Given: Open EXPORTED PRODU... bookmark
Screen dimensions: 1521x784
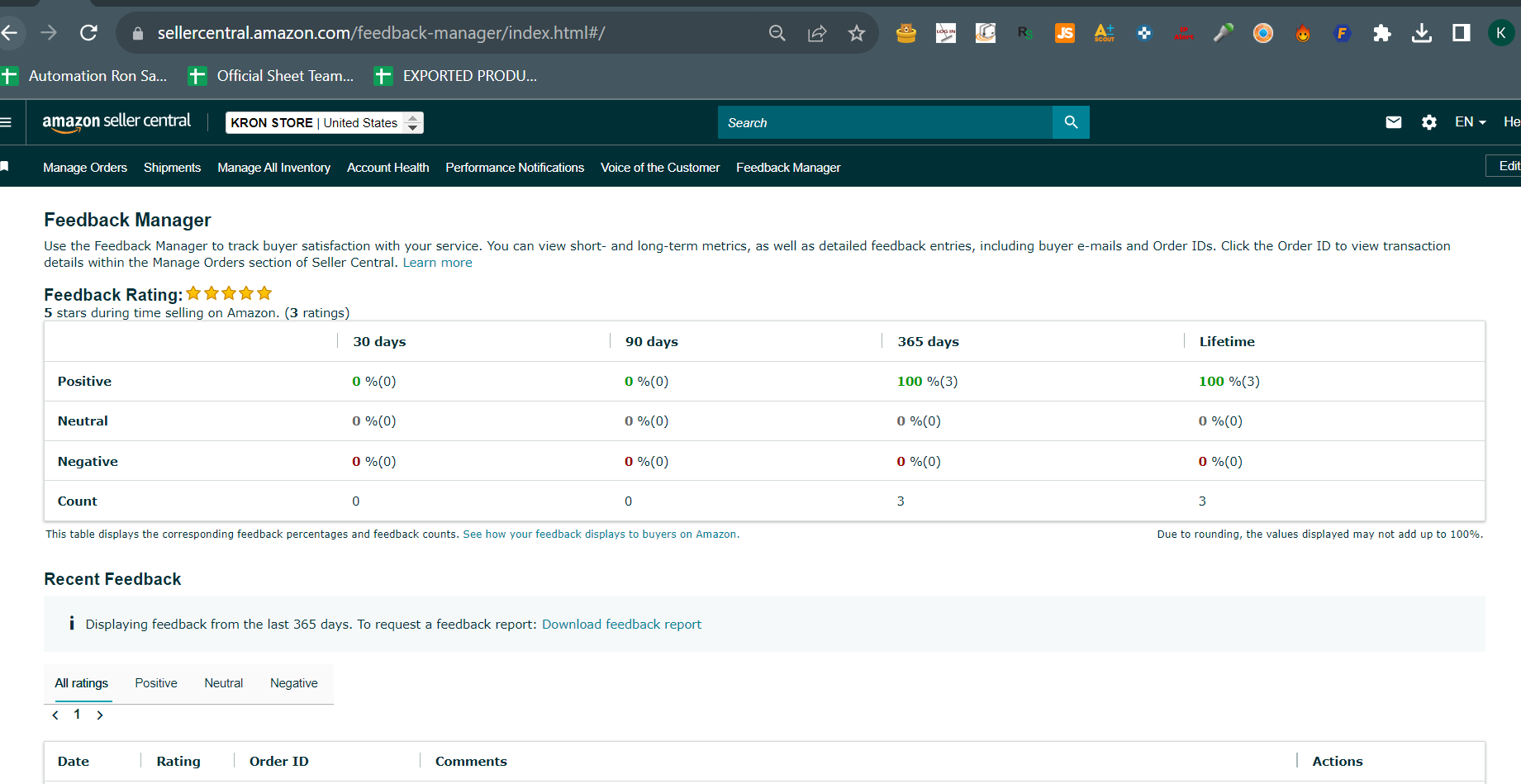Looking at the screenshot, I should click(x=455, y=76).
